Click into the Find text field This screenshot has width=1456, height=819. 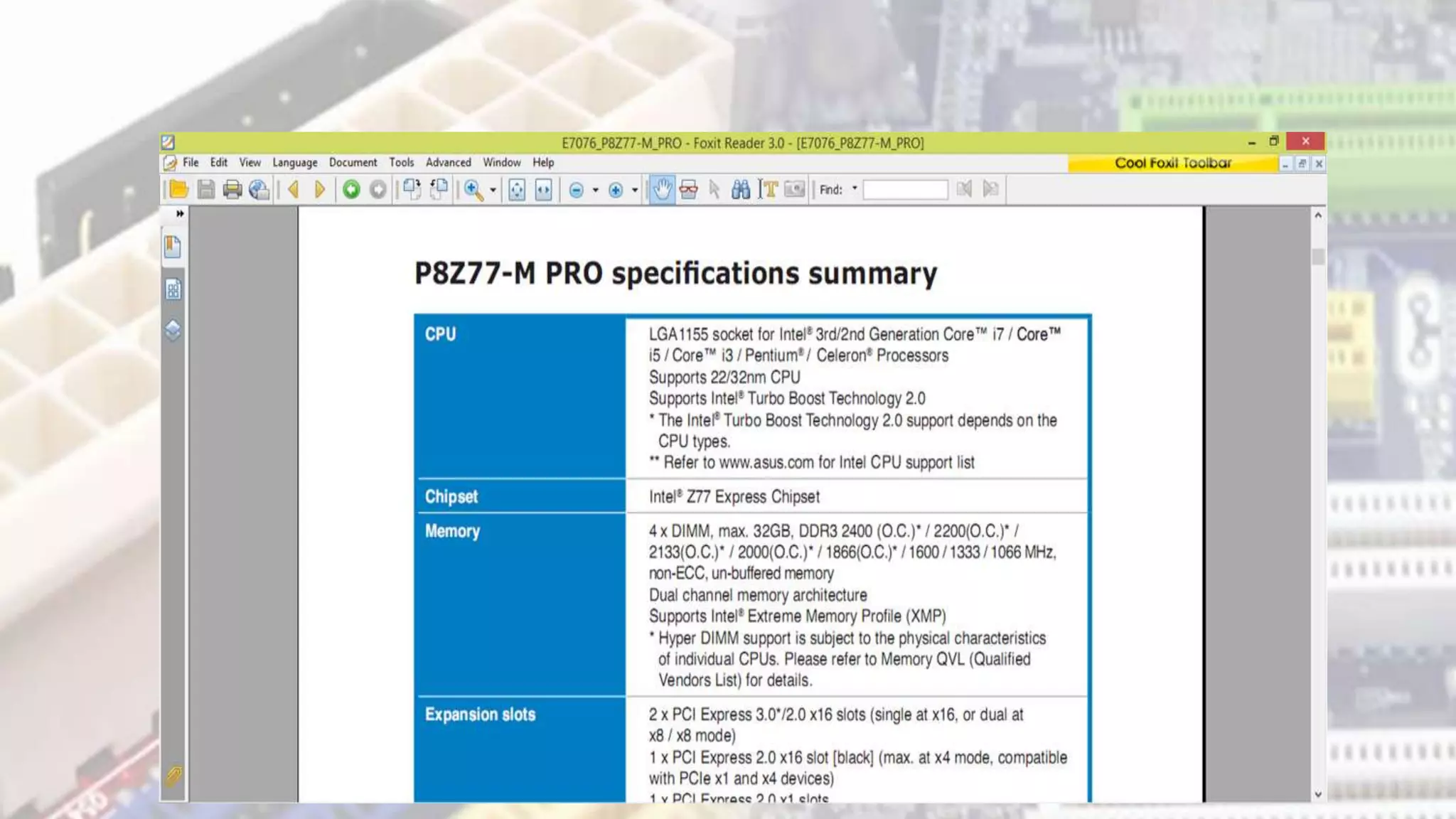pos(905,190)
